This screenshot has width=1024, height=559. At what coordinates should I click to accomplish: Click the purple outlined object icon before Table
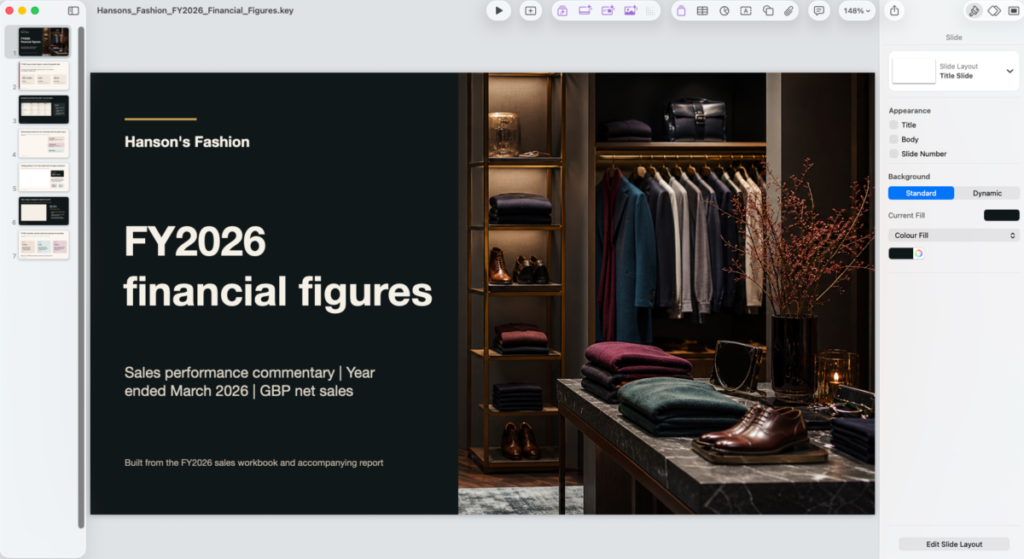681,10
